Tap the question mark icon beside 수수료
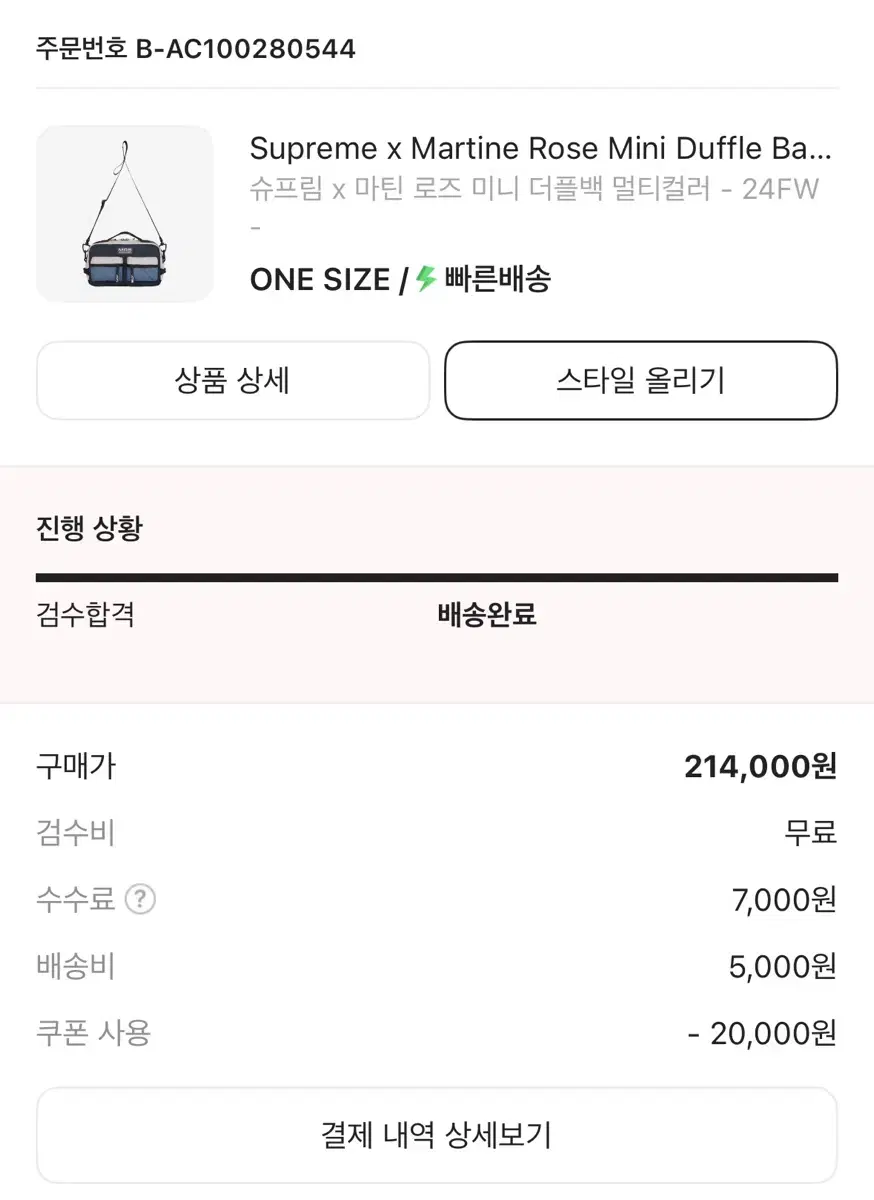The image size is (874, 1200). pyautogui.click(x=140, y=900)
